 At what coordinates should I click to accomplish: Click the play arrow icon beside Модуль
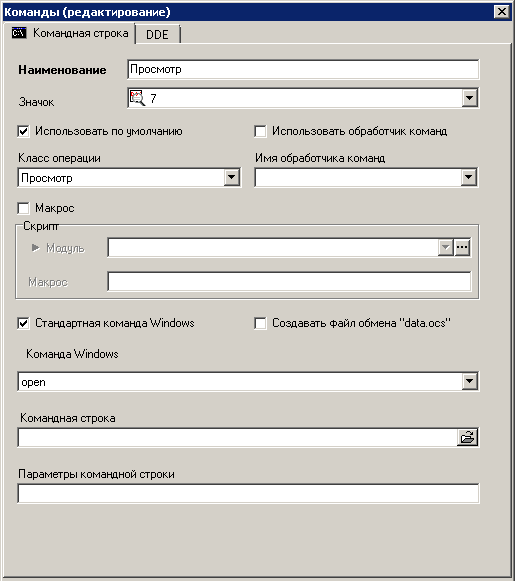pyautogui.click(x=36, y=247)
